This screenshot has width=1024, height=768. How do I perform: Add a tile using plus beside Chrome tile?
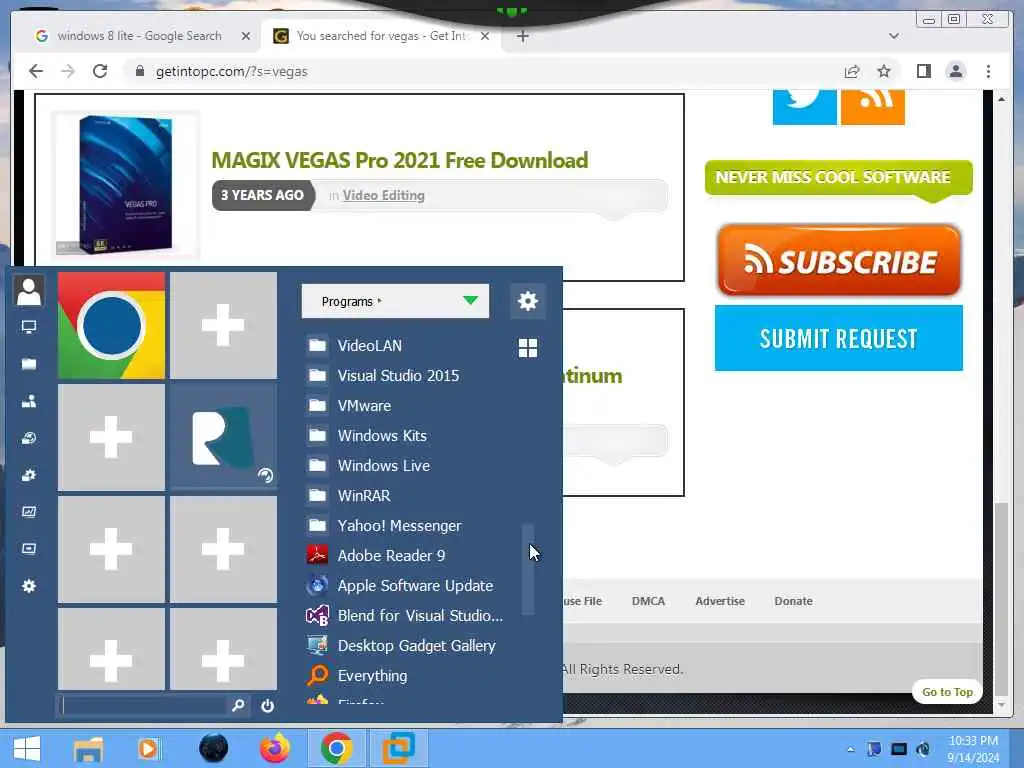[223, 325]
